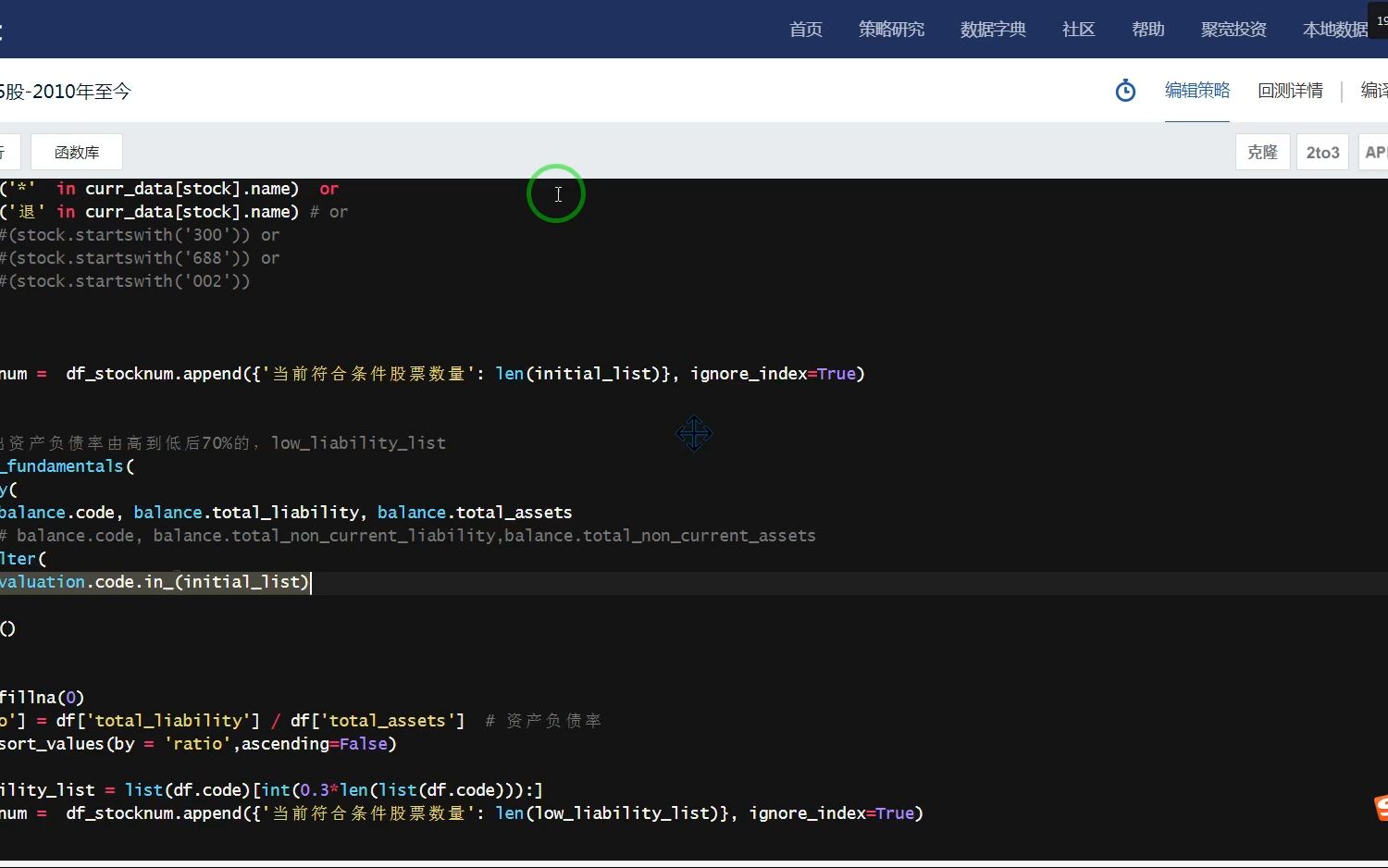The width and height of the screenshot is (1388, 868).
Task: Click the '*' in curr_data line
Action: pyautogui.click(x=169, y=189)
